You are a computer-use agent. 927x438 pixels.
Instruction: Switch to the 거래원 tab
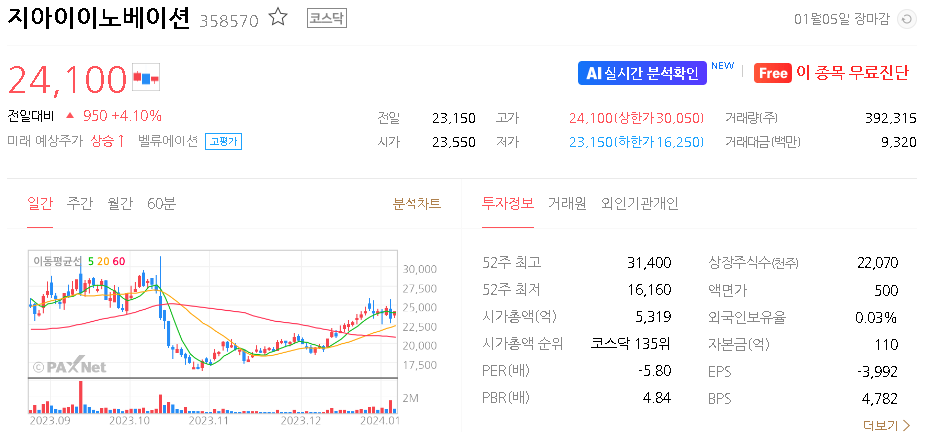[567, 203]
